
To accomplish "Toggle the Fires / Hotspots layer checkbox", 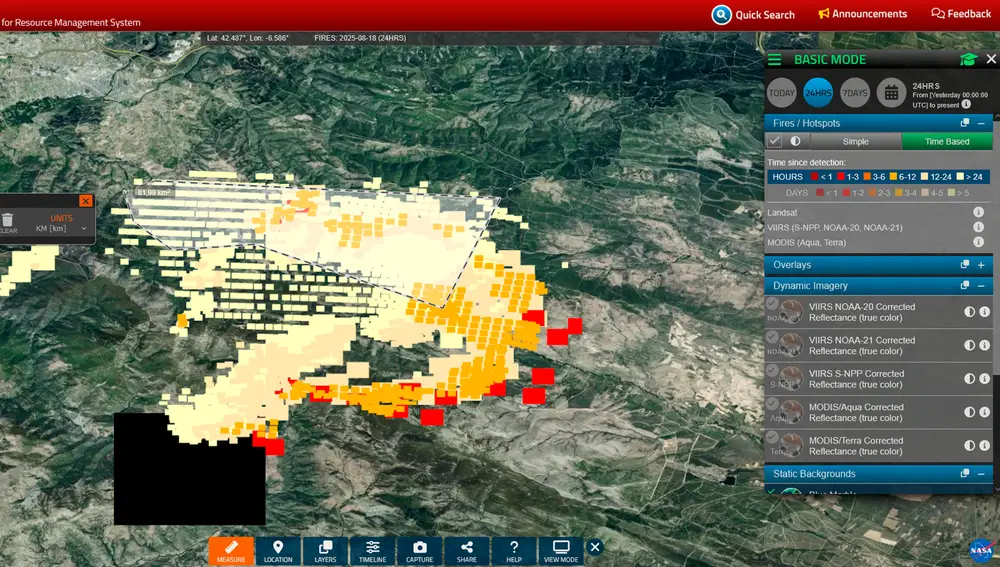I will [775, 142].
